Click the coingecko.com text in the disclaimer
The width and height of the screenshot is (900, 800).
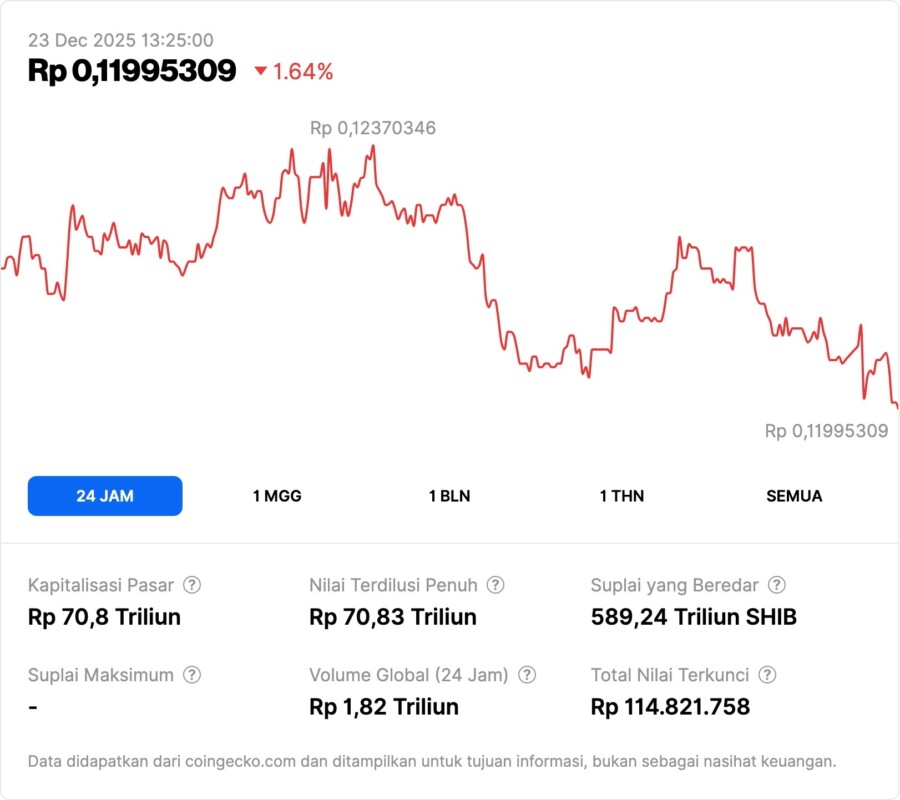click(x=239, y=761)
